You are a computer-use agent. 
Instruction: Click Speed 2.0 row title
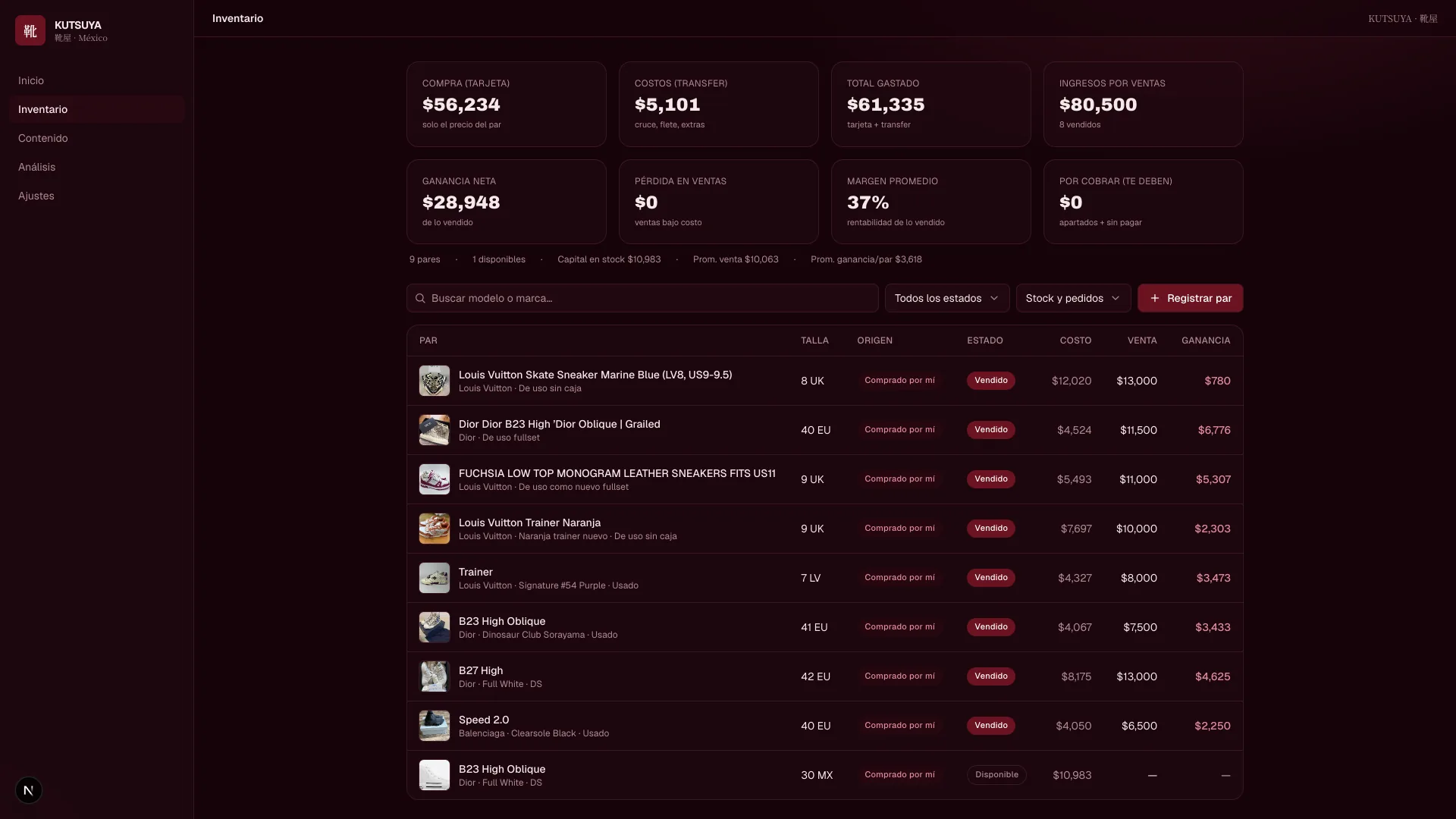click(x=484, y=720)
